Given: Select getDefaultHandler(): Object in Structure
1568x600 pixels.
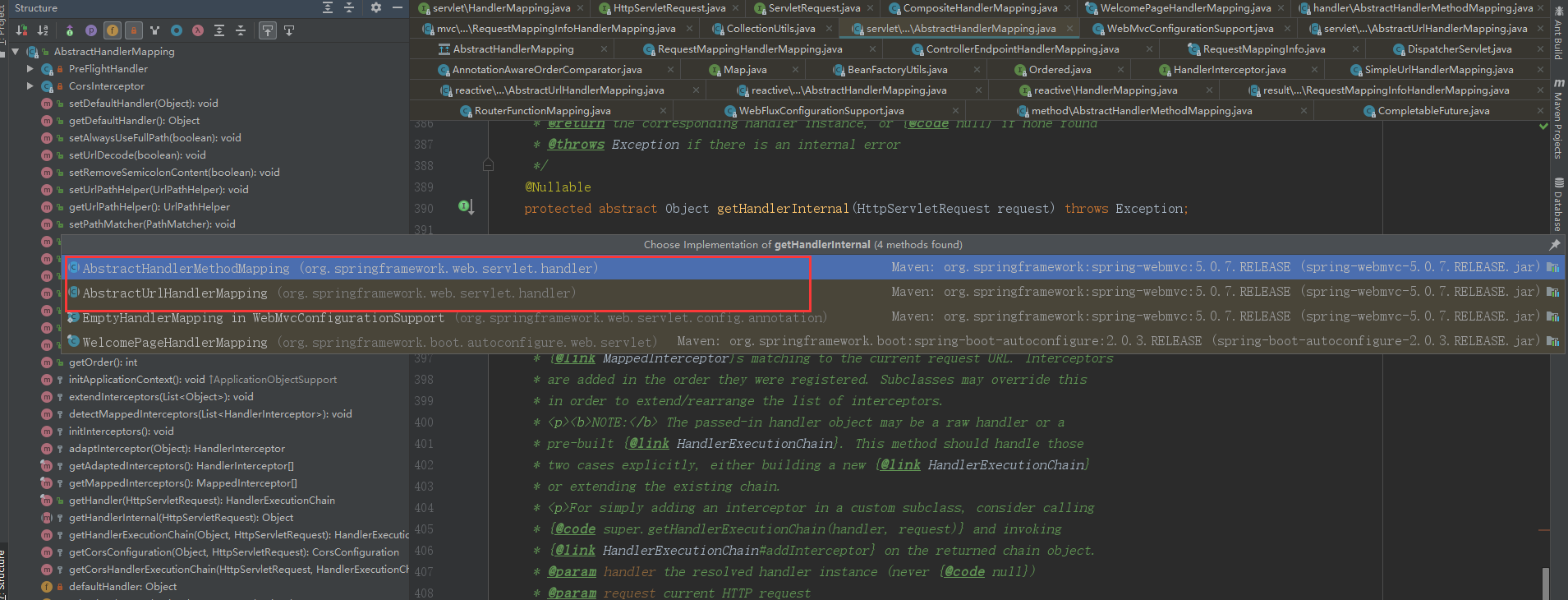Looking at the screenshot, I should pyautogui.click(x=134, y=121).
